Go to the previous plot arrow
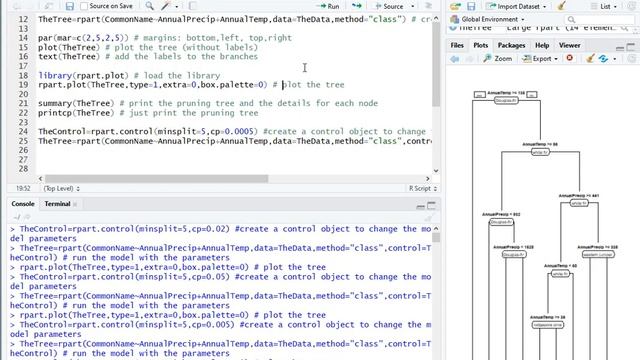The image size is (640, 360). (454, 59)
